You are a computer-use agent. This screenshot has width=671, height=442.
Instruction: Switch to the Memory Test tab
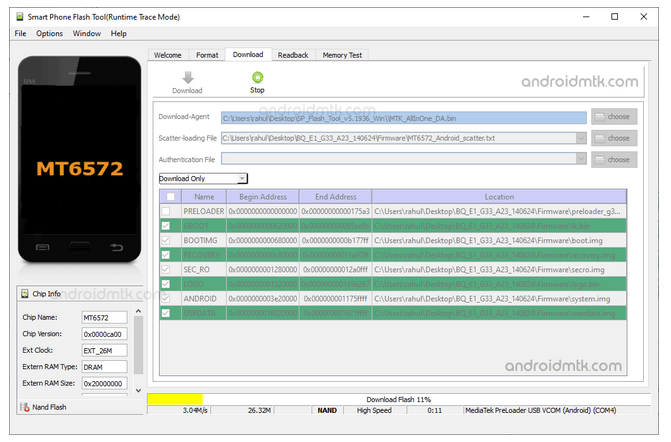point(342,55)
